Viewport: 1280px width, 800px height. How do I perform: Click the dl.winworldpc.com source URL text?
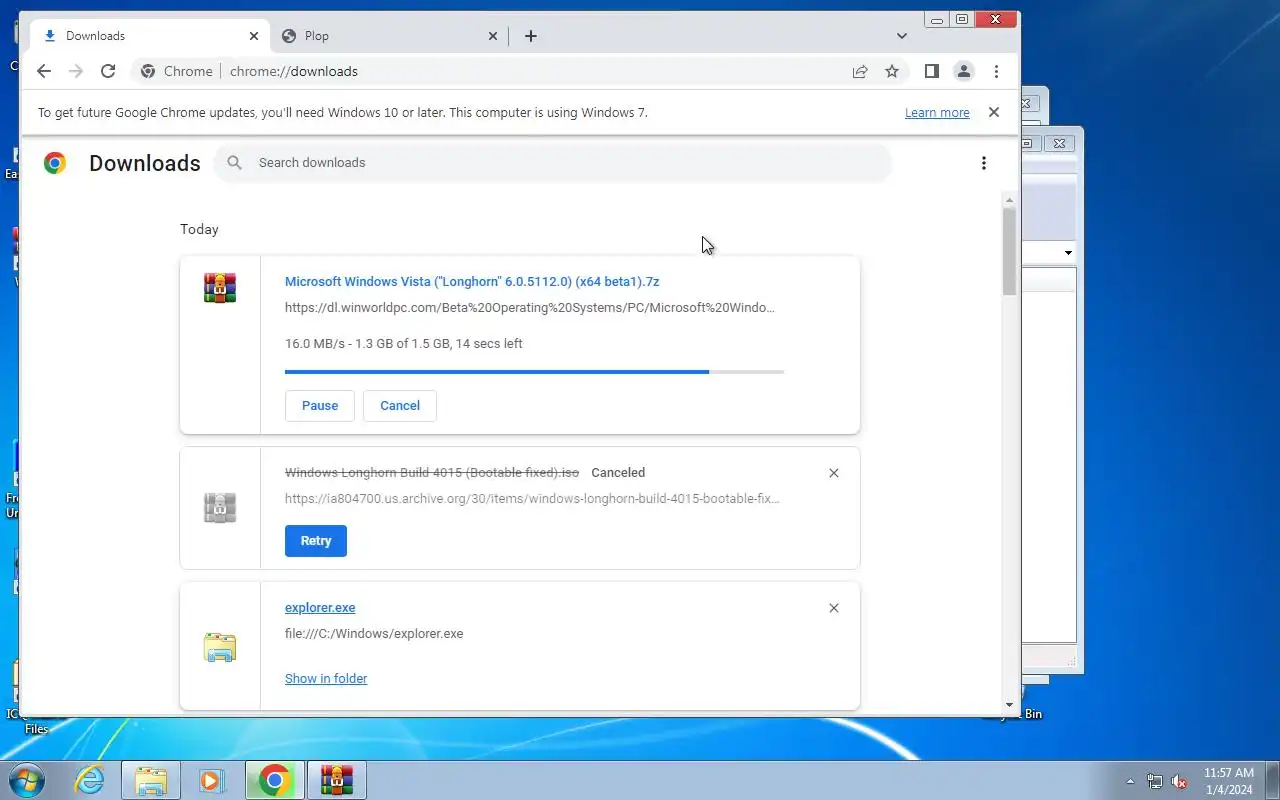tap(530, 308)
